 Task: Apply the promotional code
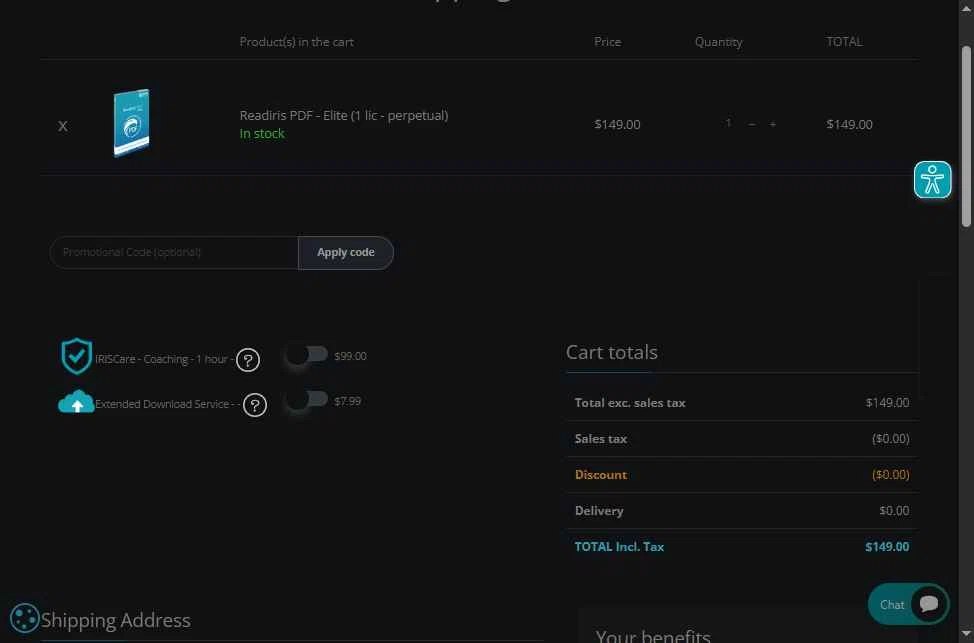[346, 252]
